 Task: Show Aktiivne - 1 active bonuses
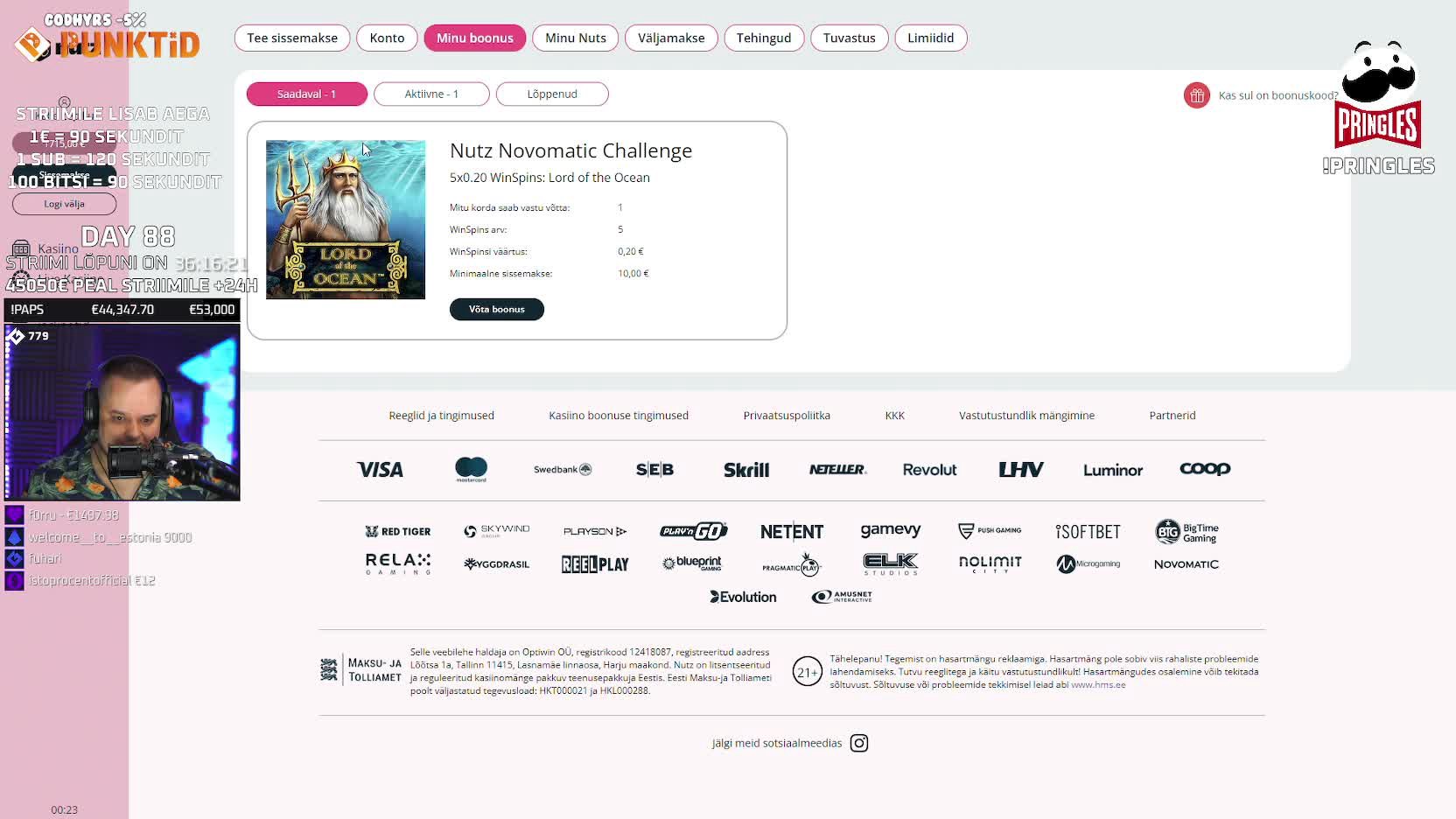(431, 94)
